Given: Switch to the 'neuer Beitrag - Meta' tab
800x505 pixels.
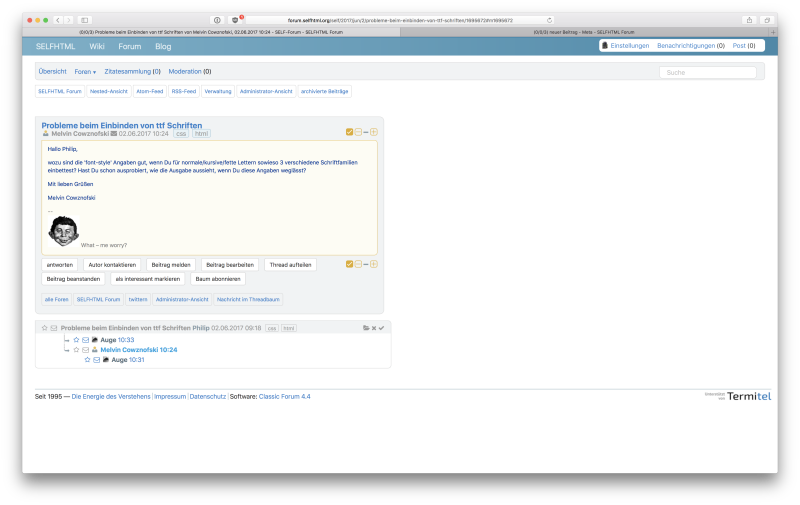Looking at the screenshot, I should pyautogui.click(x=584, y=32).
